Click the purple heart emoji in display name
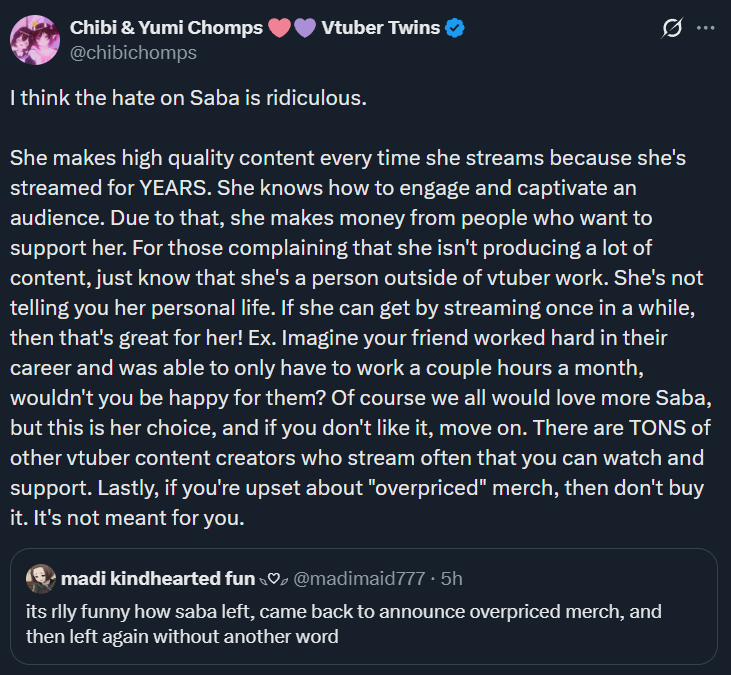This screenshot has width=731, height=675. point(304,28)
